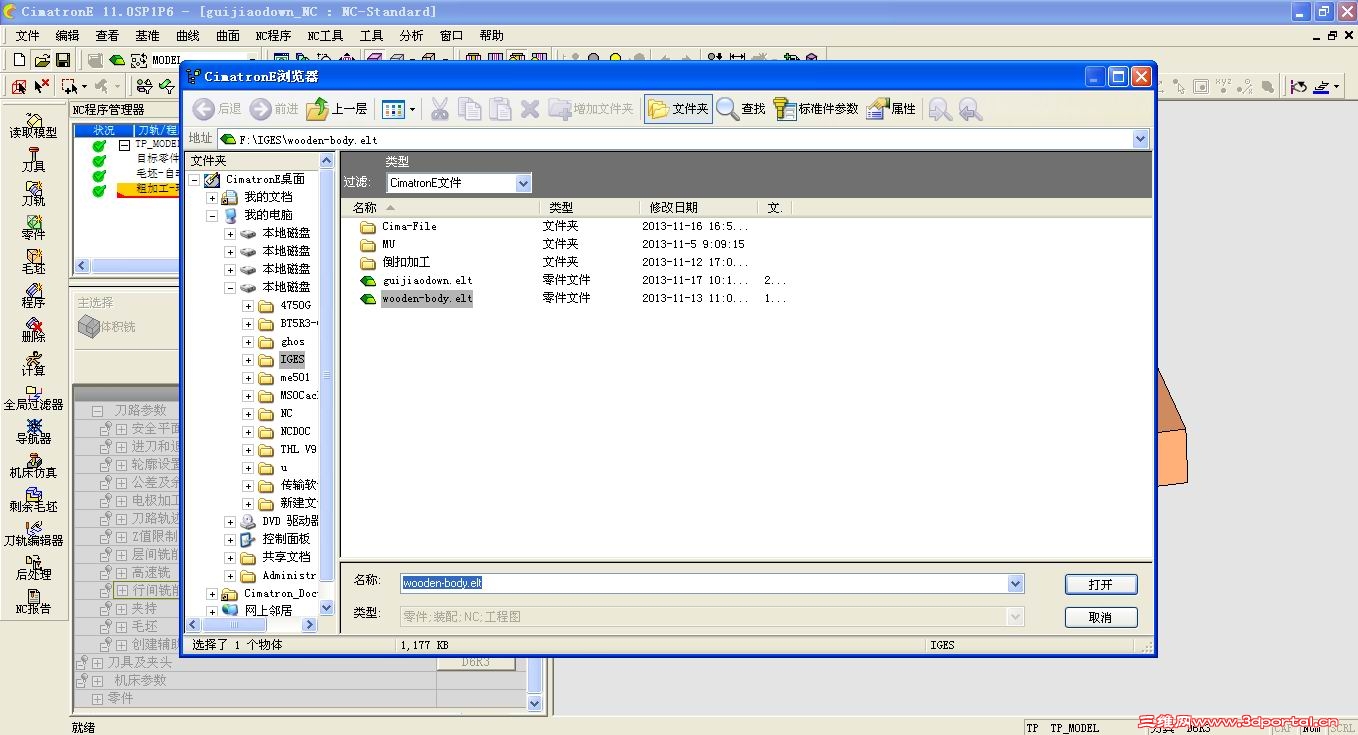Click the address path field F:\IGES\wooden-body.elt
This screenshot has height=735, width=1358.
coord(684,139)
